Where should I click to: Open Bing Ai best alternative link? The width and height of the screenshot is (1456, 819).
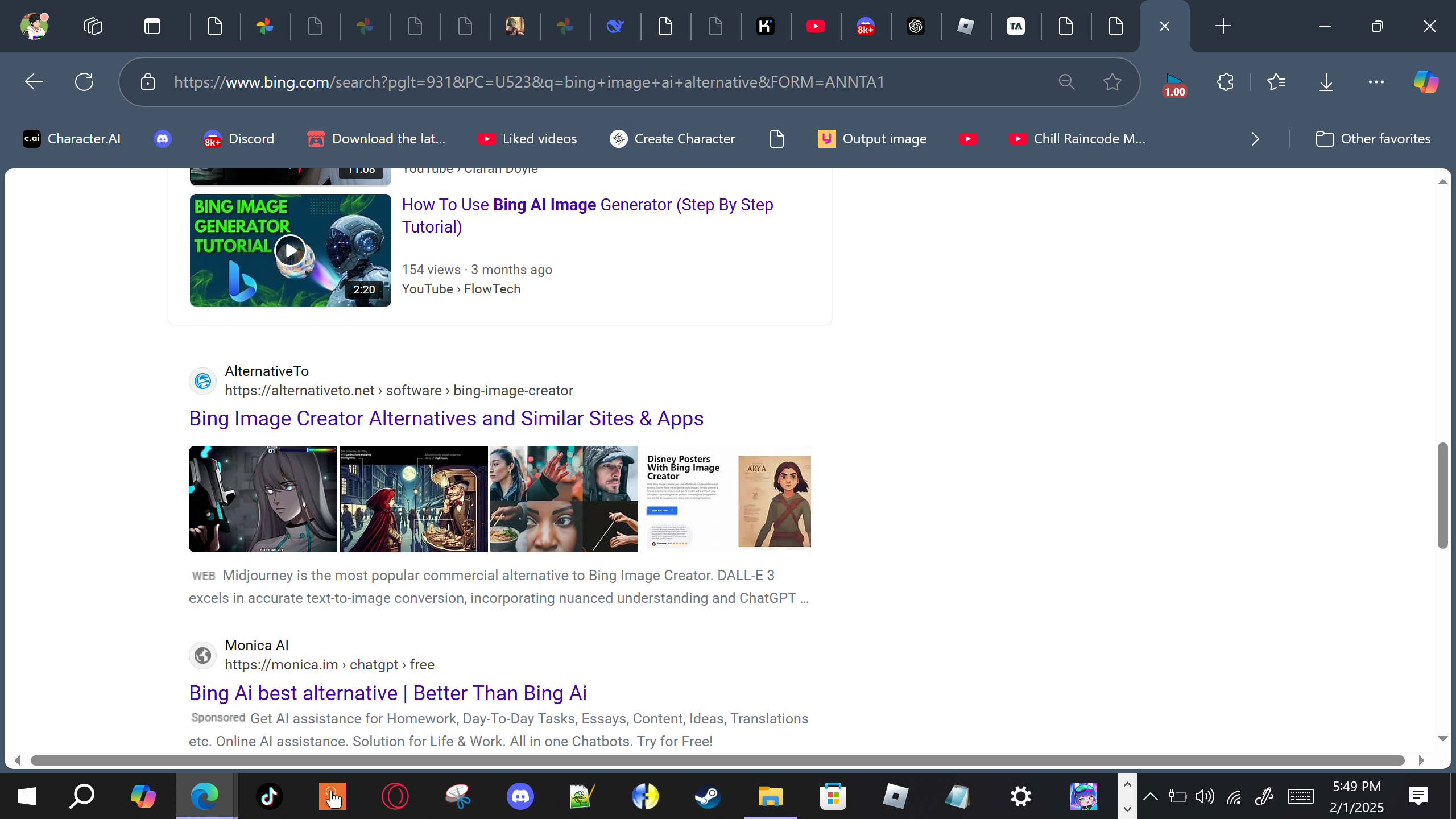[x=387, y=693]
